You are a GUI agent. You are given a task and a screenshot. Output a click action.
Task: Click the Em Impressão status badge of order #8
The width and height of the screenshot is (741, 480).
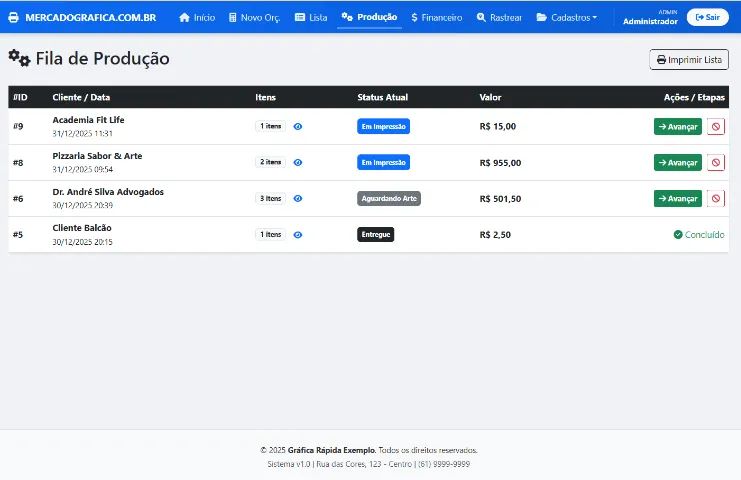tap(383, 162)
